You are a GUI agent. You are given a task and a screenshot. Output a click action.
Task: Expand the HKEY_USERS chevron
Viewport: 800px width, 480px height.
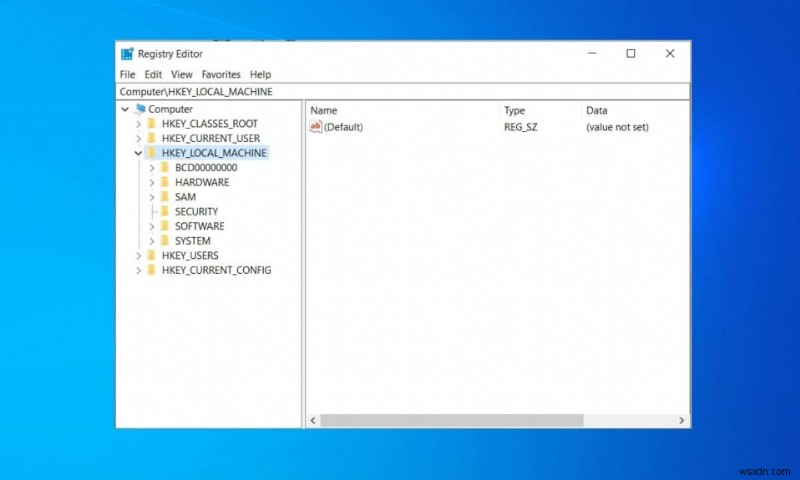coord(138,256)
